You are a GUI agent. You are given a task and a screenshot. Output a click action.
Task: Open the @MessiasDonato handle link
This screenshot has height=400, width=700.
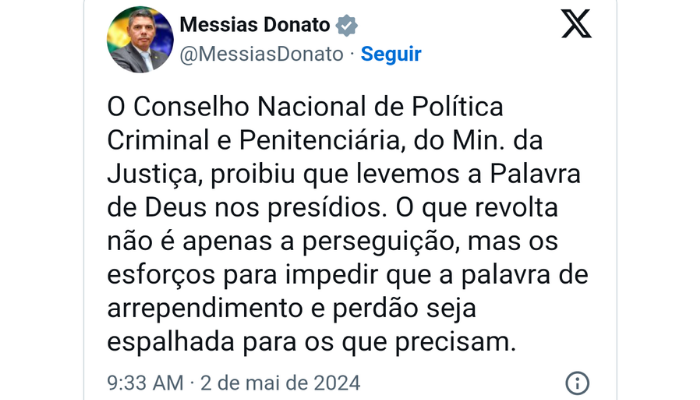tap(260, 54)
